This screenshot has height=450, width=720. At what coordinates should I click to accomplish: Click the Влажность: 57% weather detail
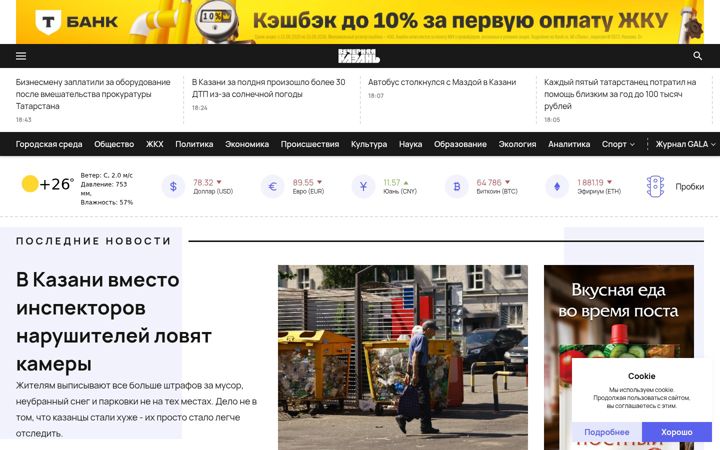[107, 202]
